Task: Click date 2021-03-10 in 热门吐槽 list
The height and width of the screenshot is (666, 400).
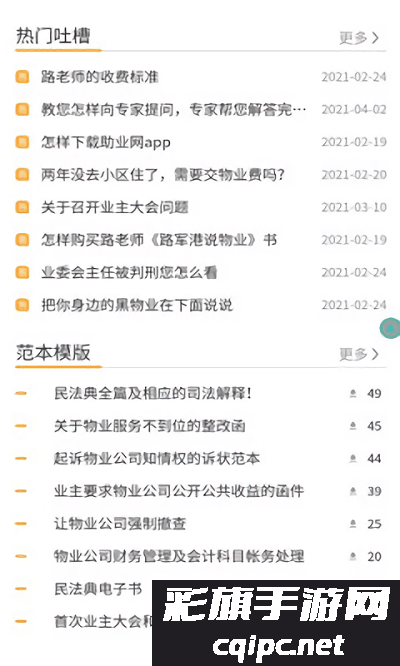Action: (x=354, y=207)
